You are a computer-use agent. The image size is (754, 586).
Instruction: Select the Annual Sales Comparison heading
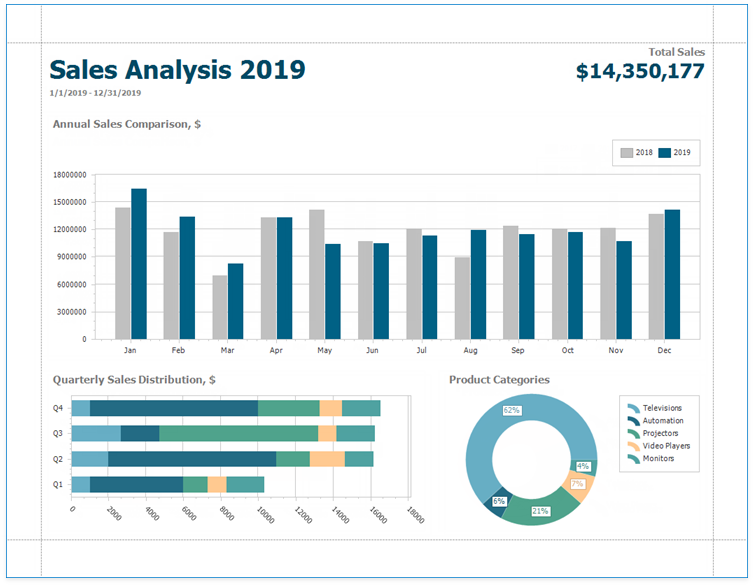tap(127, 124)
